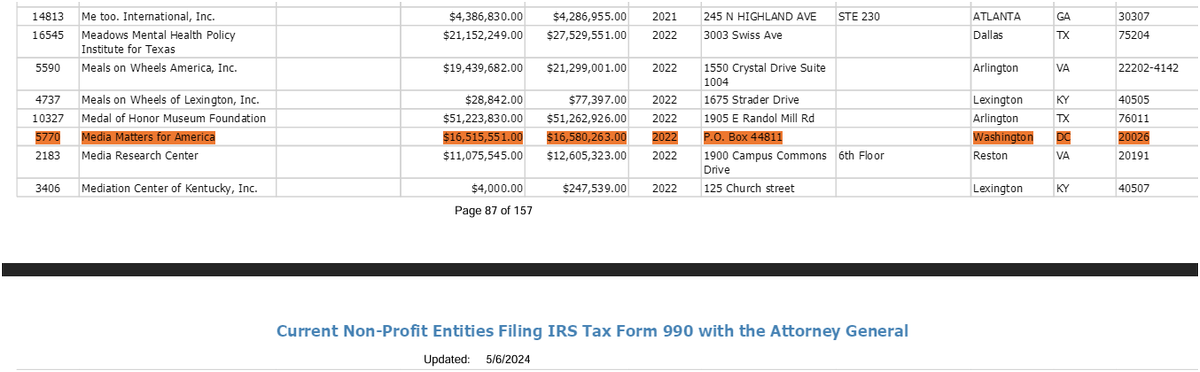Click ID 2183 cell

[x=49, y=155]
